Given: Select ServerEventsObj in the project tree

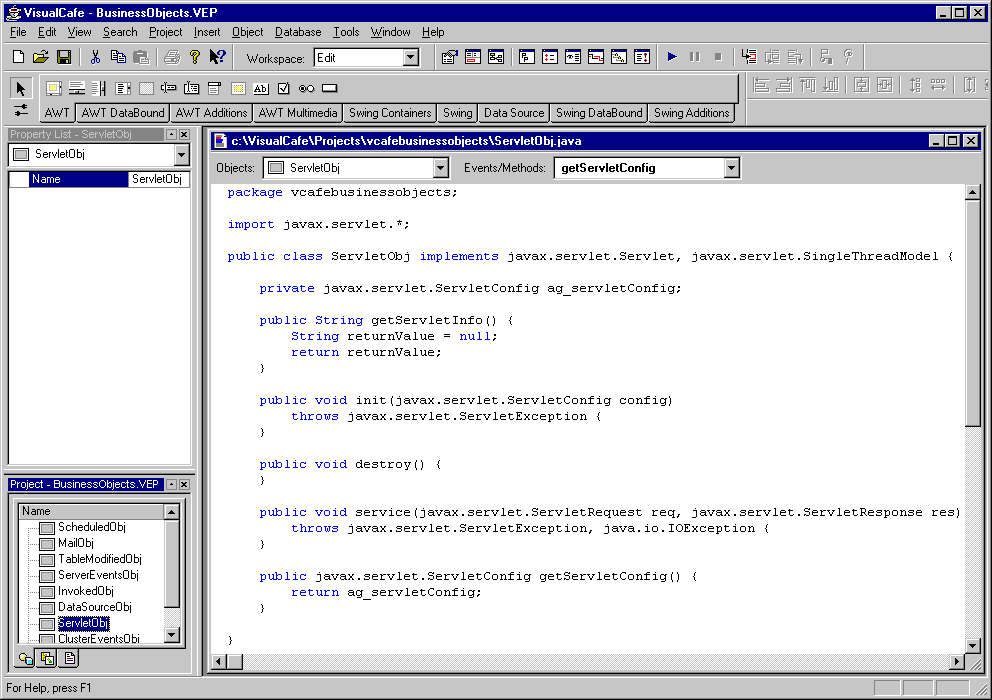Looking at the screenshot, I should (x=98, y=575).
